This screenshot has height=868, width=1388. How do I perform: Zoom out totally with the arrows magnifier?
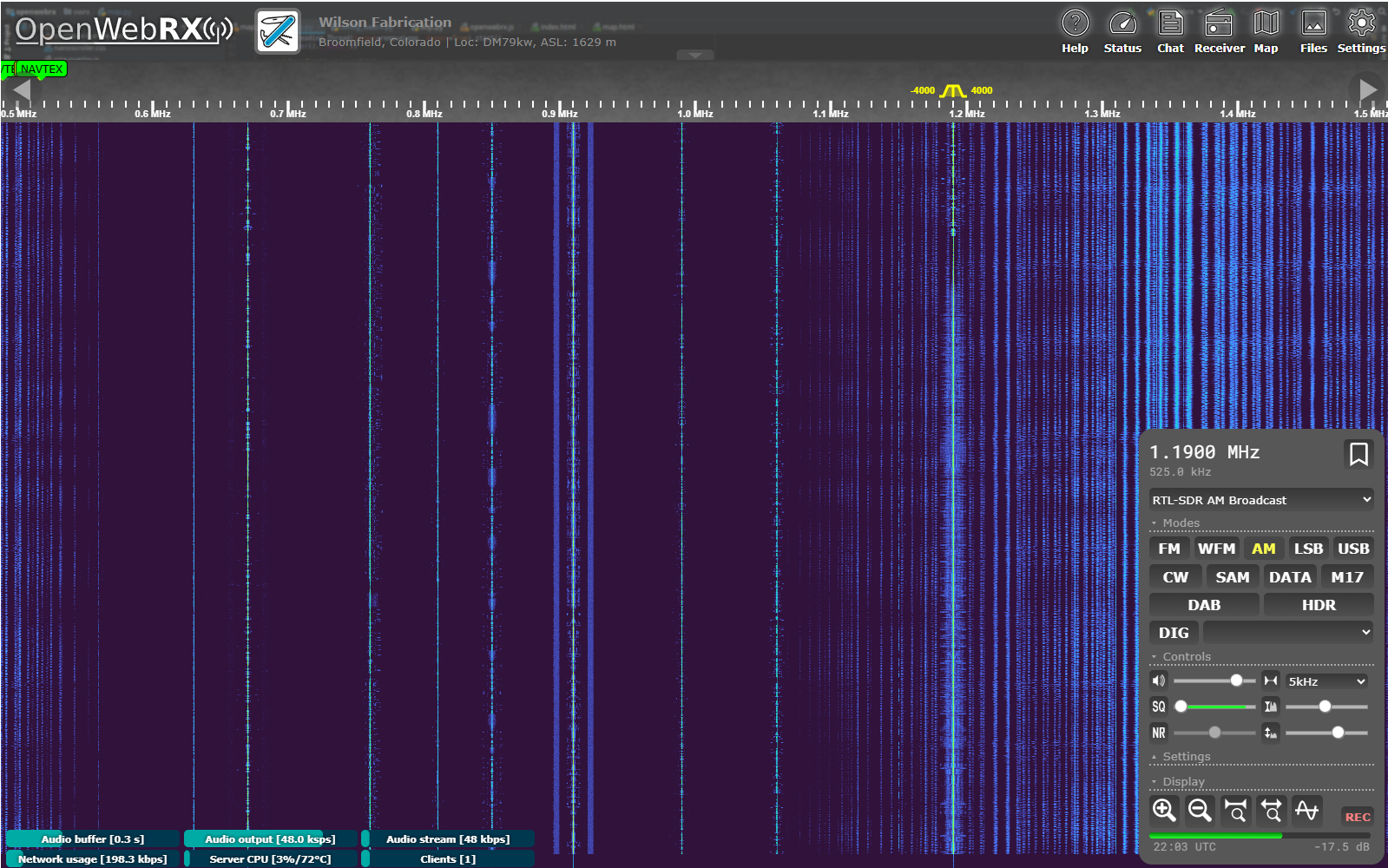(1271, 810)
